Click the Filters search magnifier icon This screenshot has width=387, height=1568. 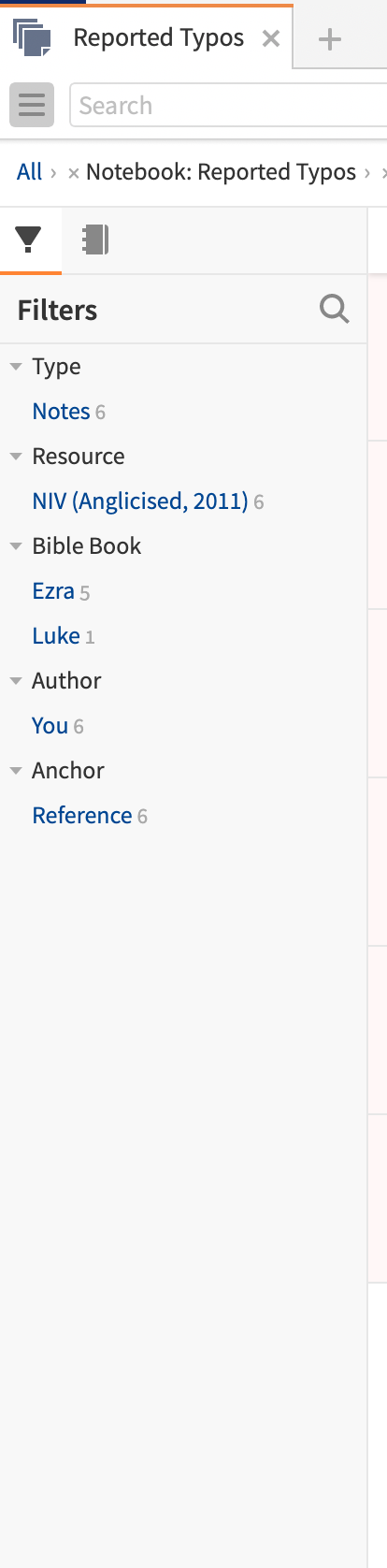pyautogui.click(x=334, y=309)
